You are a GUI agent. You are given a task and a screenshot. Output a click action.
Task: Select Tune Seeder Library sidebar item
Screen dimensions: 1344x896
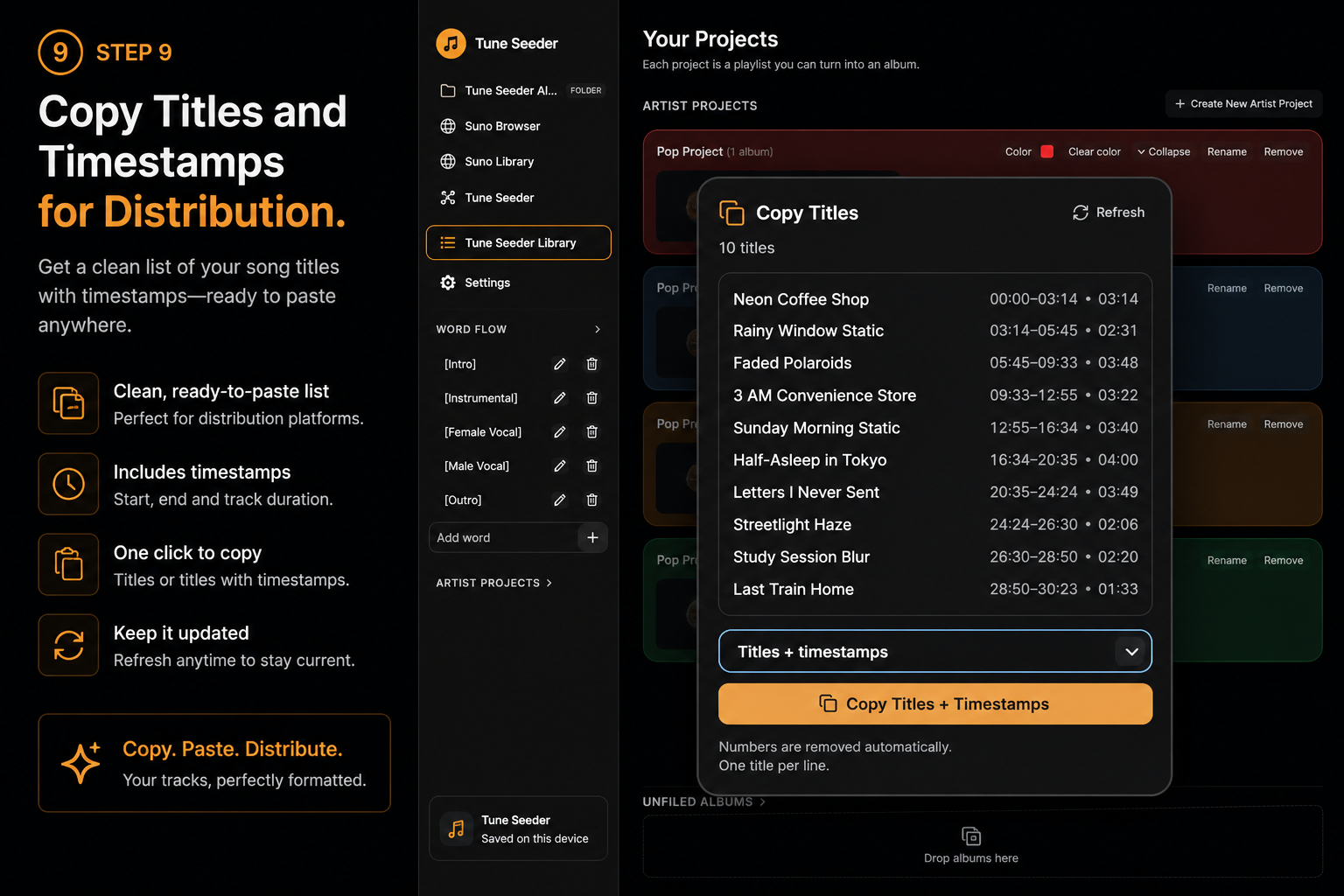pyautogui.click(x=519, y=242)
